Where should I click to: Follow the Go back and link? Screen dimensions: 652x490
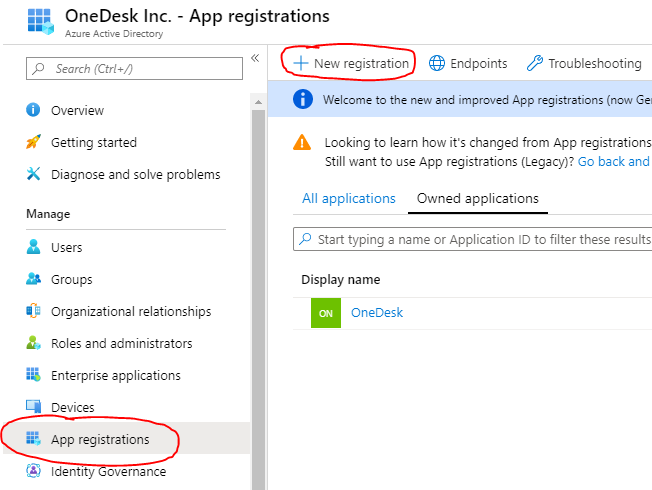coord(614,161)
